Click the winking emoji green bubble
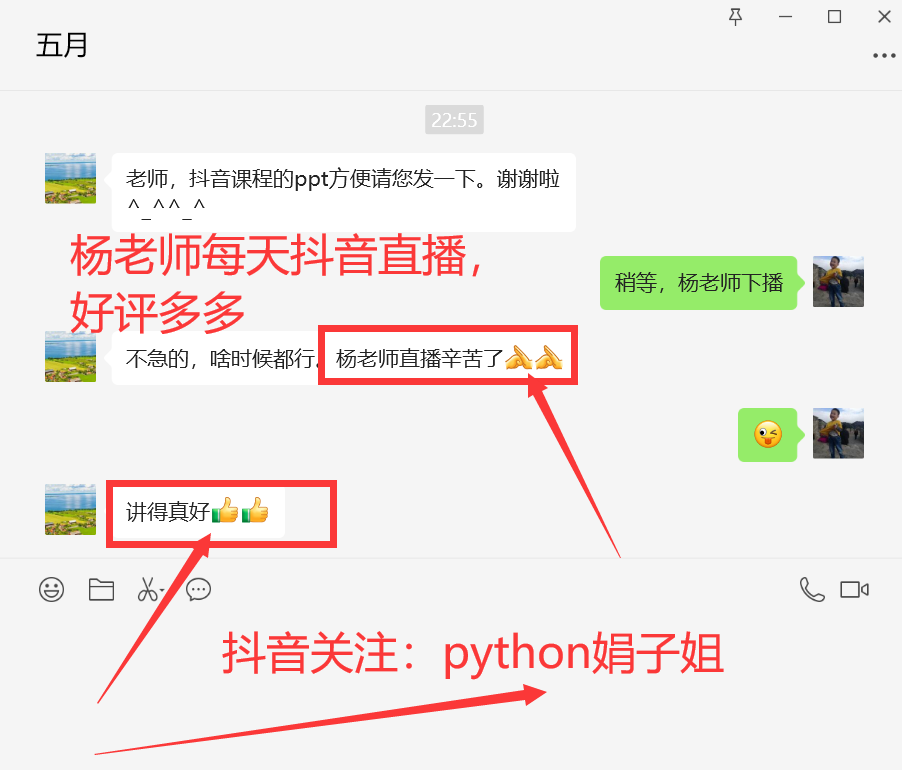This screenshot has height=770, width=902. (x=767, y=435)
